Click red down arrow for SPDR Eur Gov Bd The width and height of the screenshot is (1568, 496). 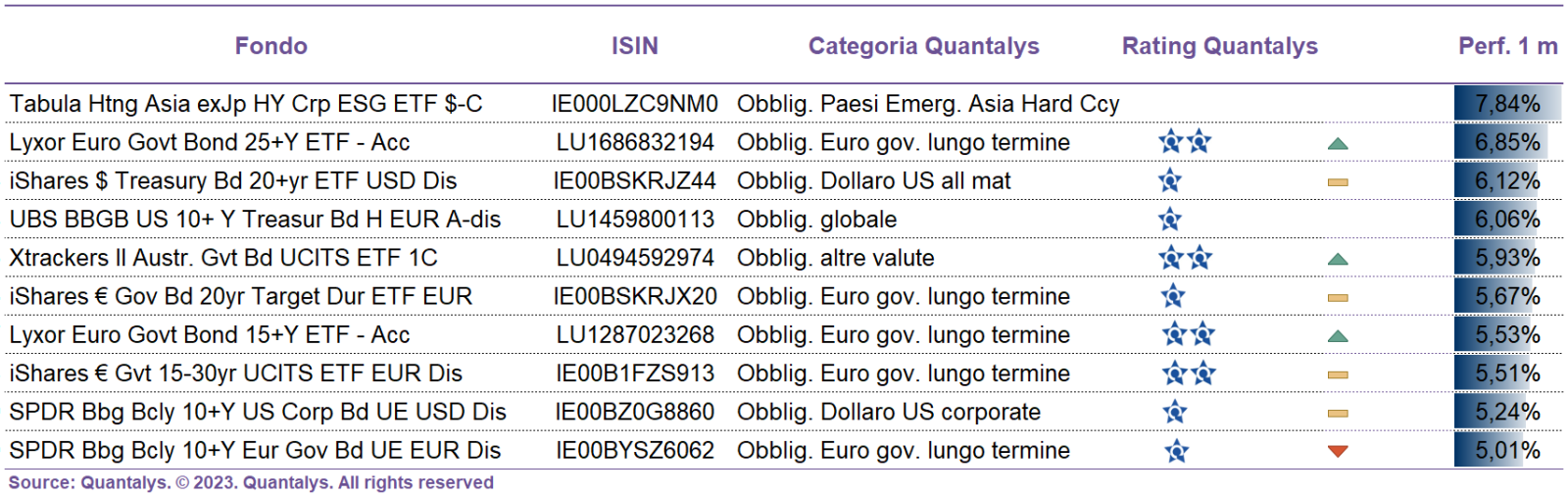1338,452
